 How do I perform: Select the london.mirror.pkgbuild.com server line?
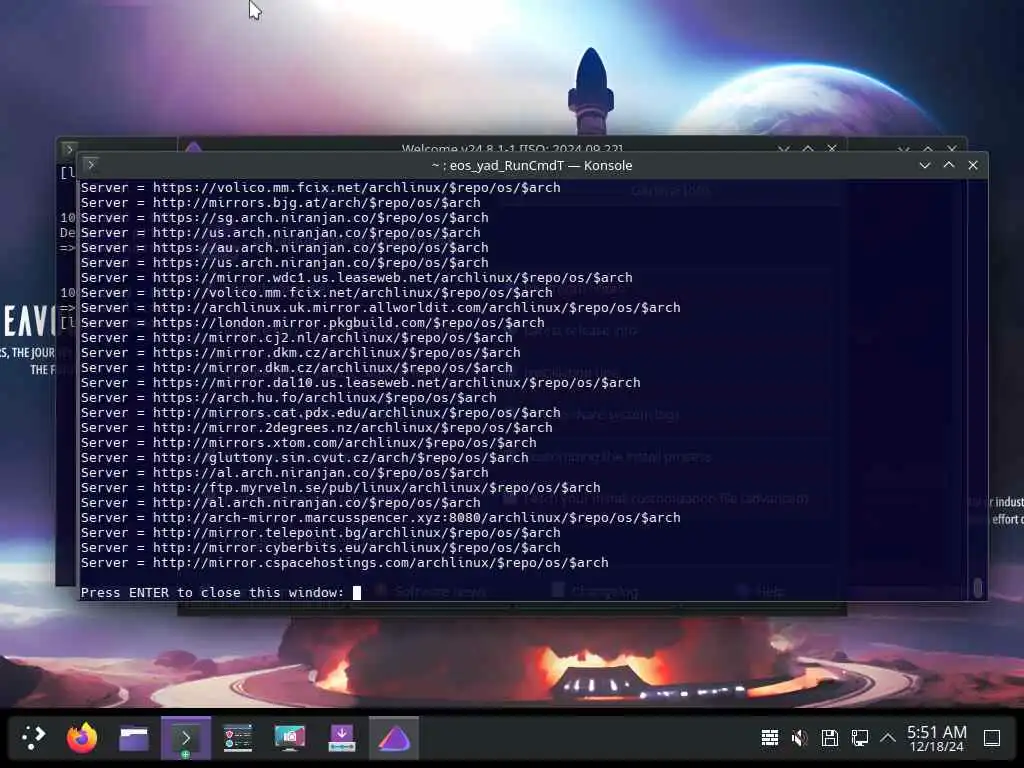click(x=313, y=323)
